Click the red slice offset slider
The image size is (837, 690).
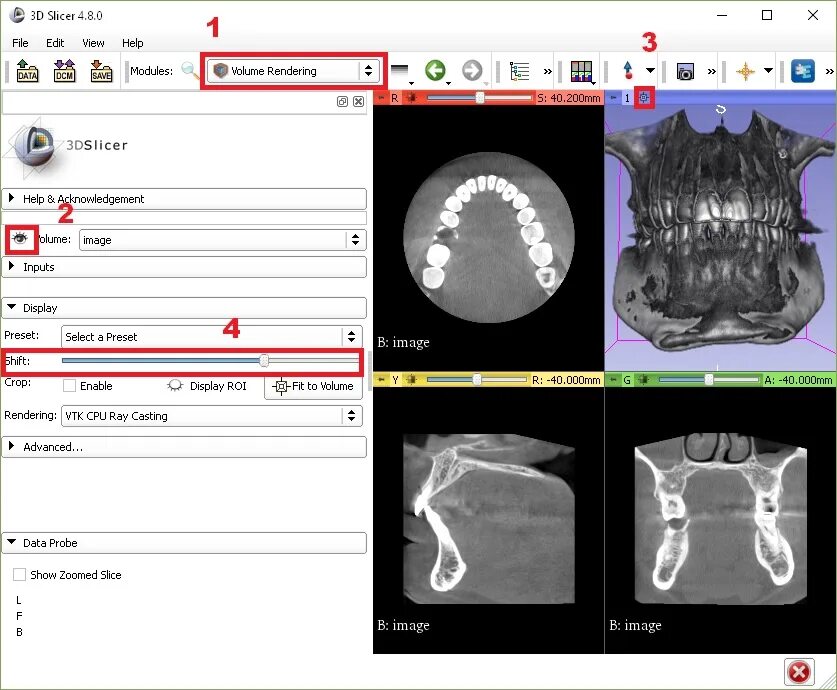tap(479, 98)
